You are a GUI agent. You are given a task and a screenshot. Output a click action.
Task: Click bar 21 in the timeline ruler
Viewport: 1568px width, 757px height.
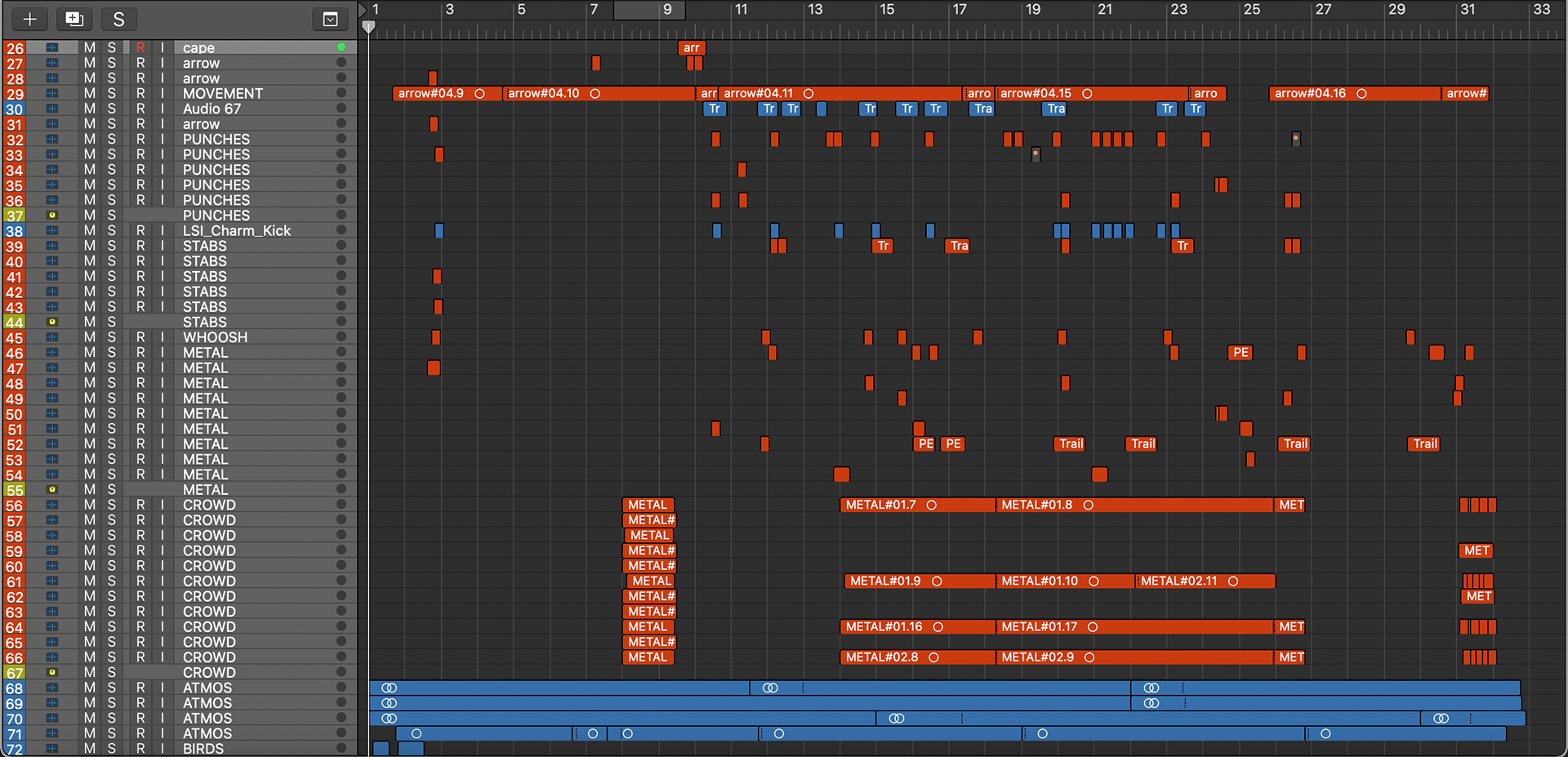pos(1105,10)
